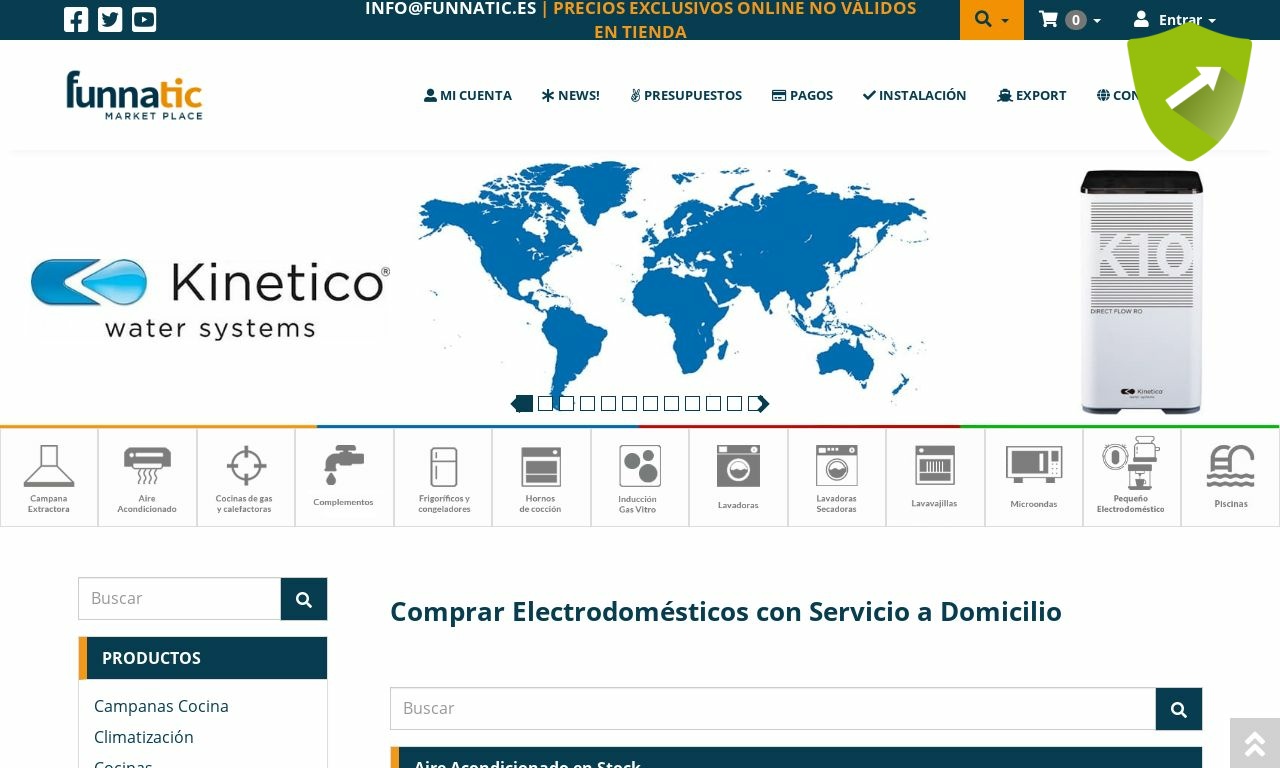Navigate to the INSTALACIÓN menu item

point(915,95)
